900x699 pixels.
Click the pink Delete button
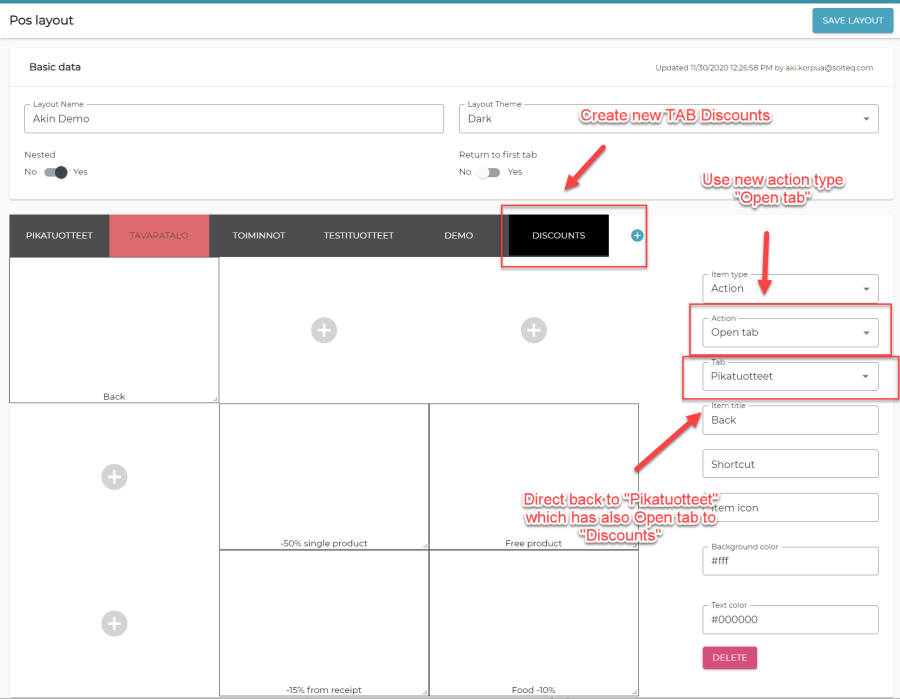click(729, 658)
